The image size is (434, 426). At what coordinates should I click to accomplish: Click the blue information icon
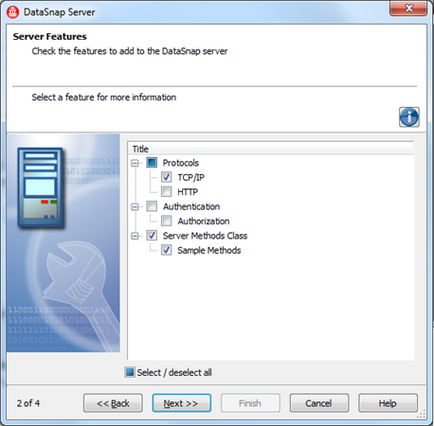[x=409, y=117]
